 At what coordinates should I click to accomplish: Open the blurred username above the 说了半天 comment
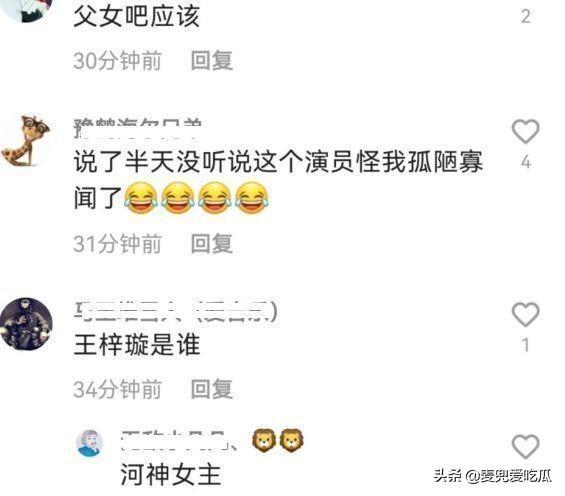(138, 129)
